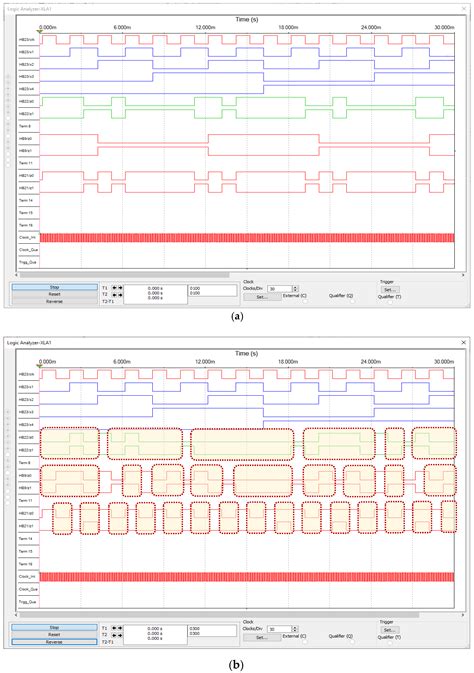Click Reset in the upper Logic Analyzer window

tap(55, 294)
